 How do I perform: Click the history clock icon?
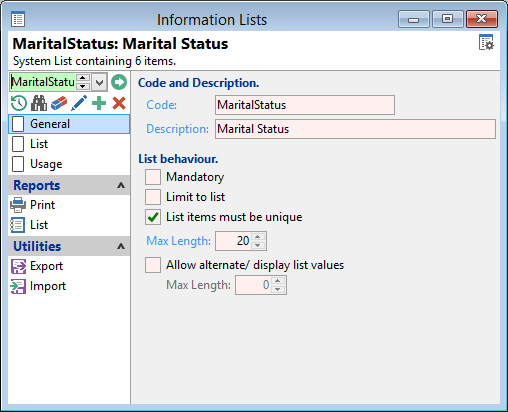click(x=19, y=103)
